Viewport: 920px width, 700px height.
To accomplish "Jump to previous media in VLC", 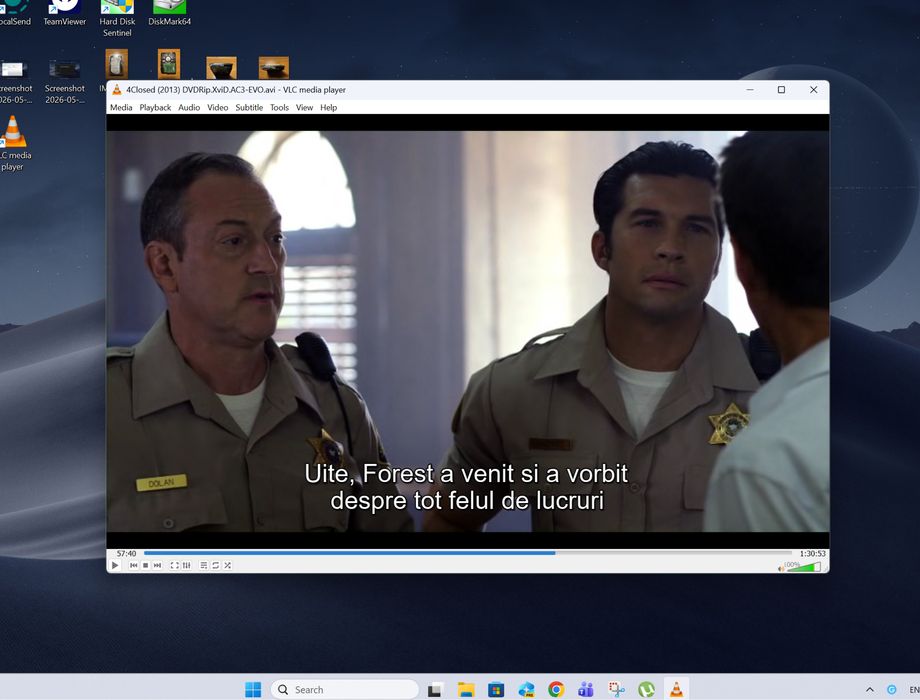I will 133,565.
